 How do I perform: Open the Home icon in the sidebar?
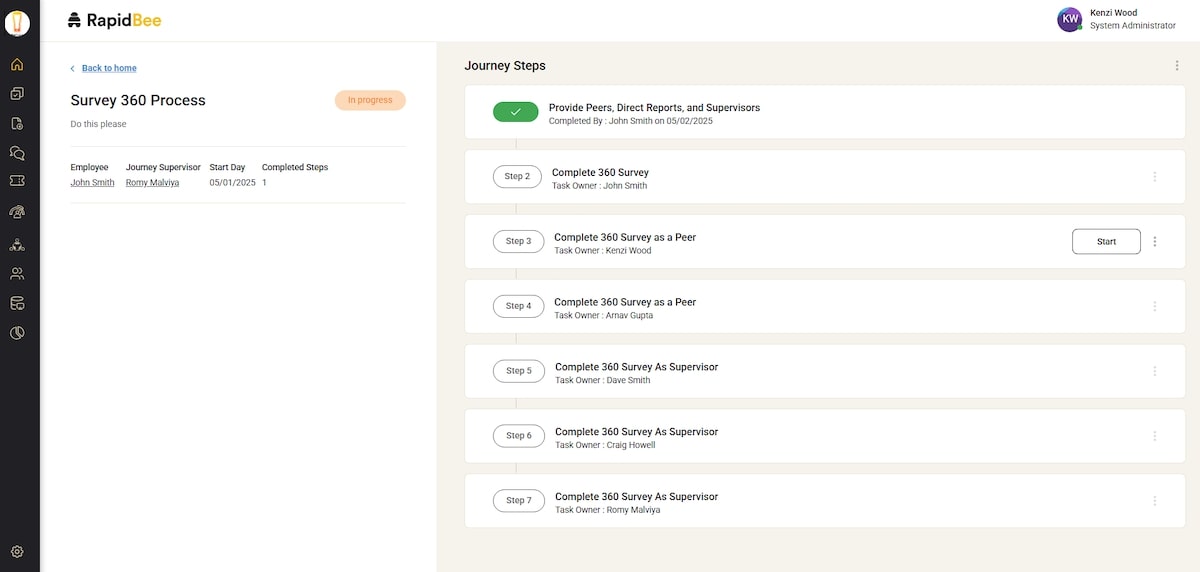[x=17, y=65]
